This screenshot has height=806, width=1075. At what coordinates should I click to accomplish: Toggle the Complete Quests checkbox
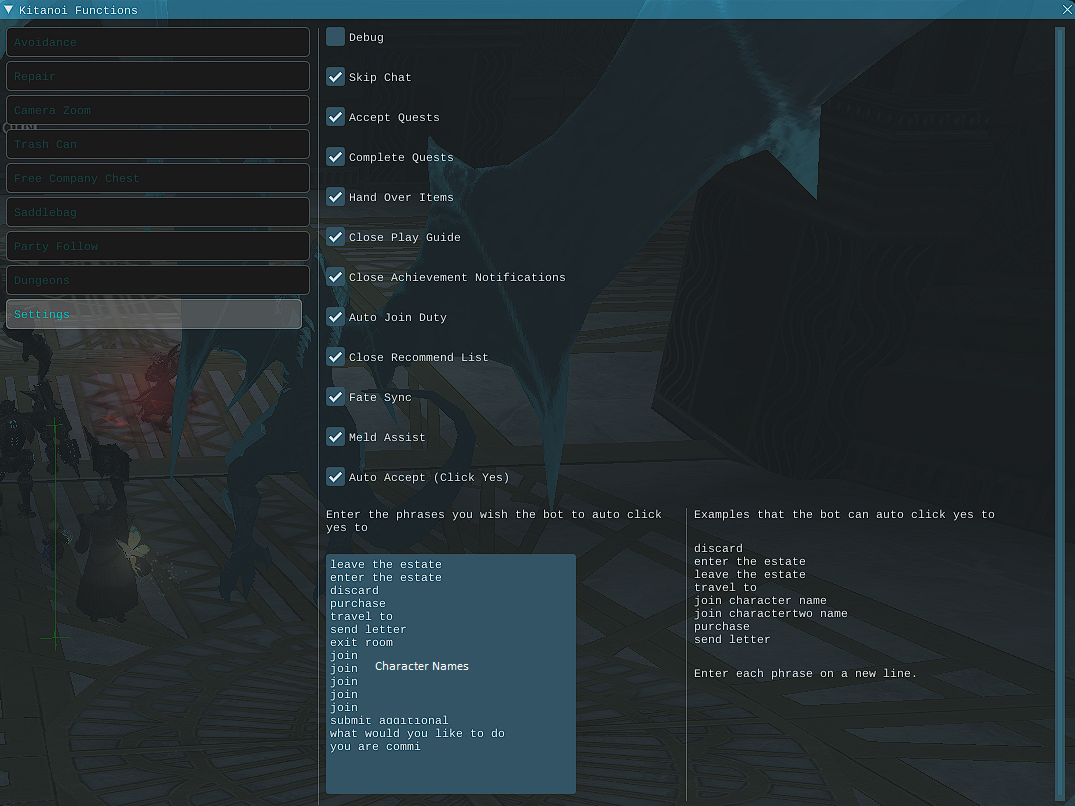[336, 157]
